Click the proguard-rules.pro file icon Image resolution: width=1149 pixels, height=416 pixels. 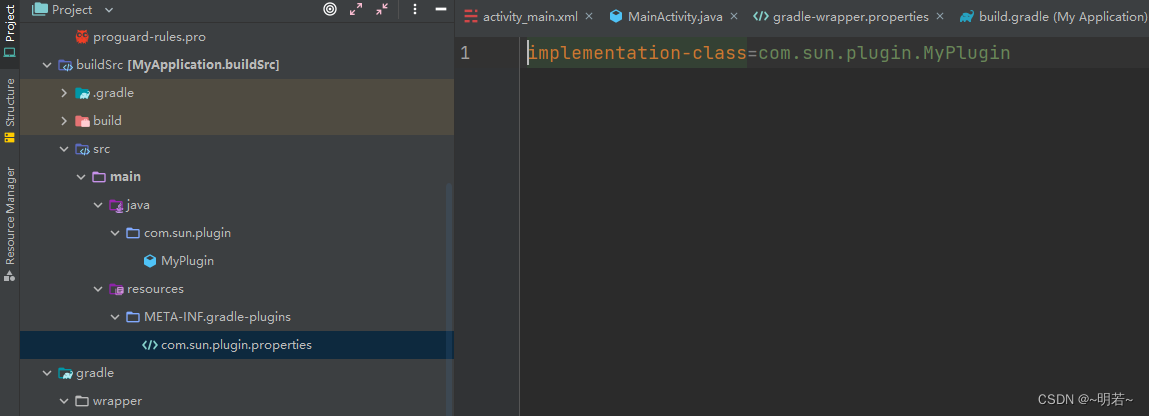point(81,37)
